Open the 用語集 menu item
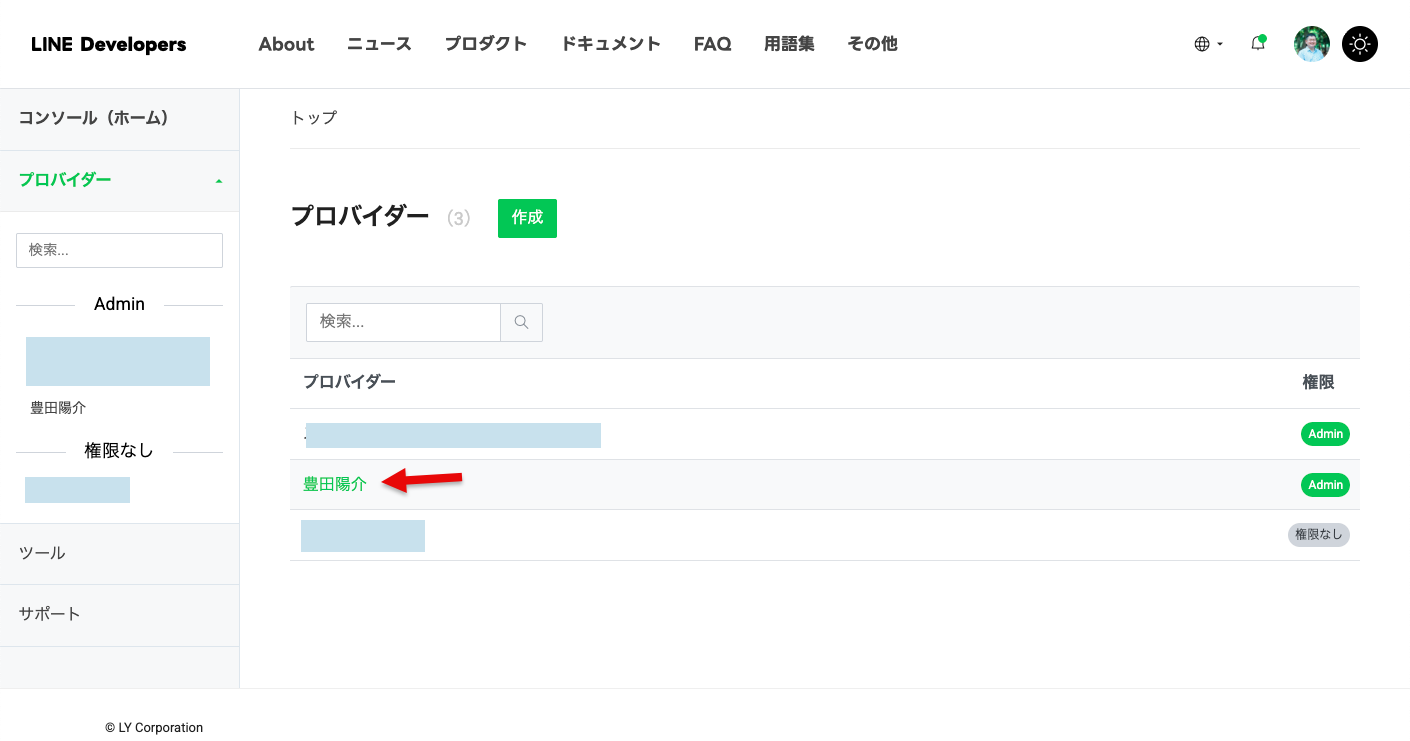Image resolution: width=1410 pixels, height=741 pixels. [x=789, y=44]
